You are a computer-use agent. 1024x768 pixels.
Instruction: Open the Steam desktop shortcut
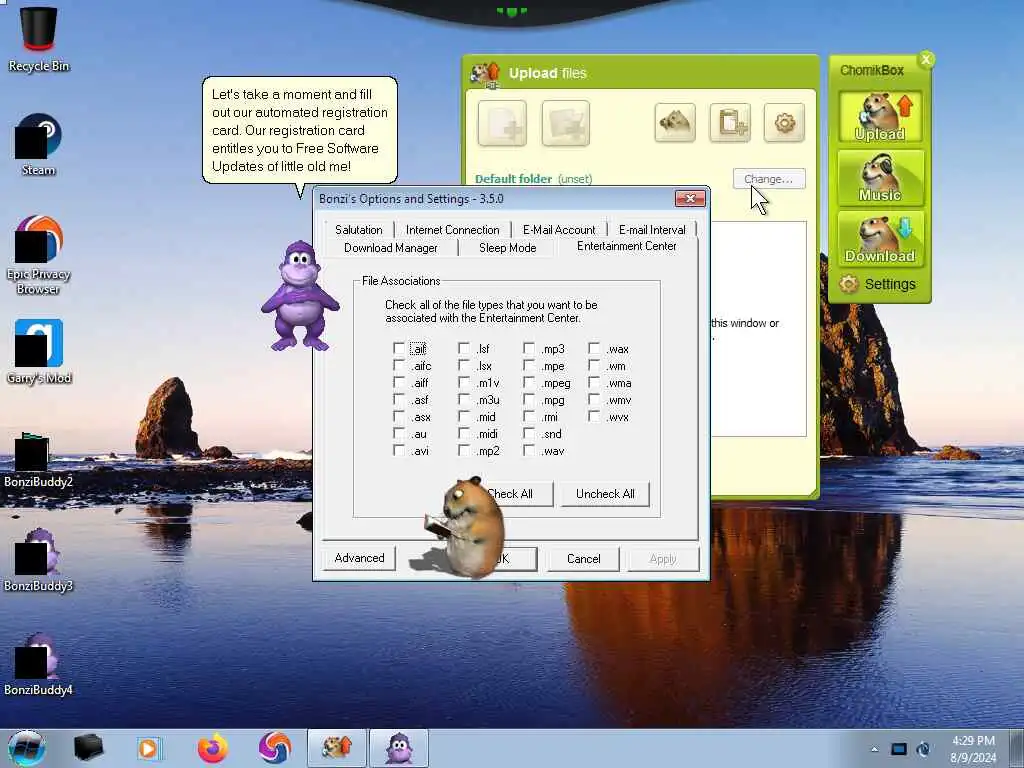(x=39, y=145)
